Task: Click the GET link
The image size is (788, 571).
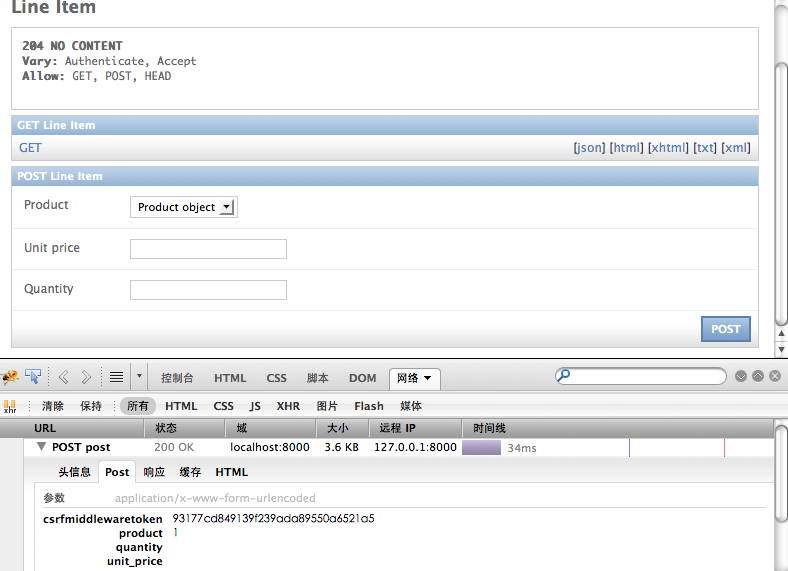Action: coord(30,148)
